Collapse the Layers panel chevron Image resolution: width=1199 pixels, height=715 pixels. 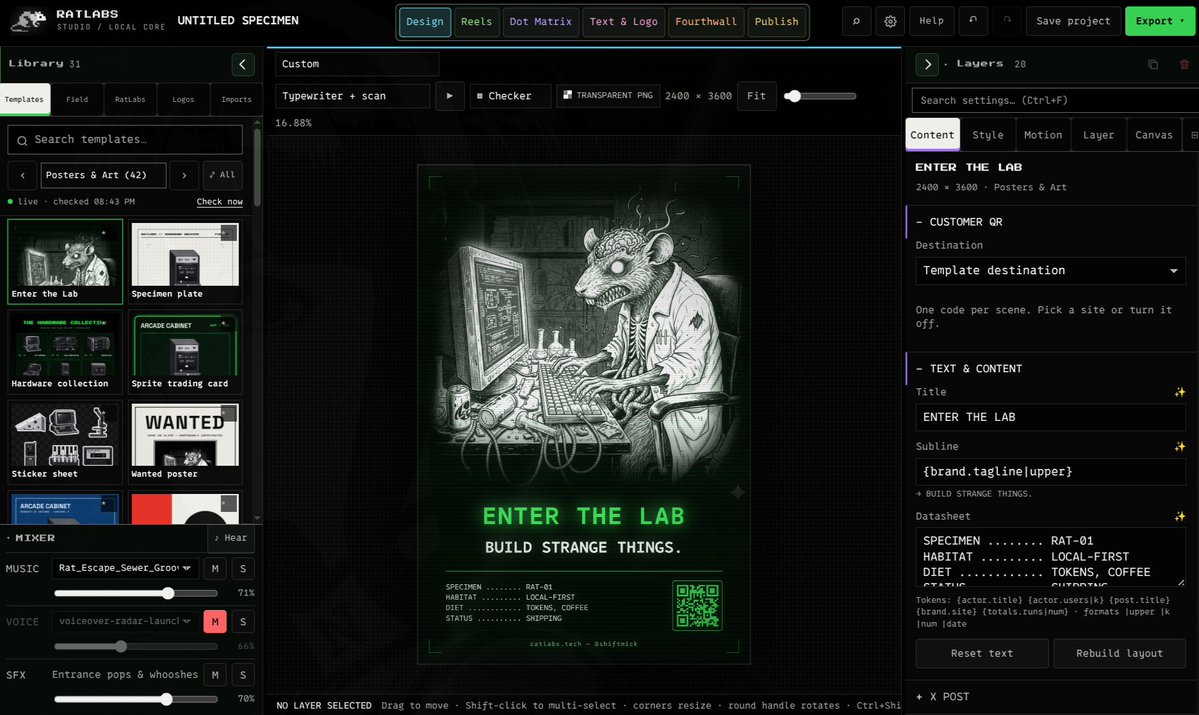point(927,64)
